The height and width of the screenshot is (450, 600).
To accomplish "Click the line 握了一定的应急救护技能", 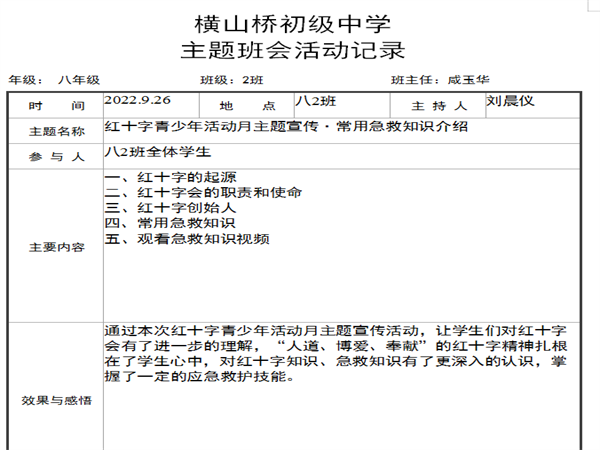I will [x=199, y=377].
